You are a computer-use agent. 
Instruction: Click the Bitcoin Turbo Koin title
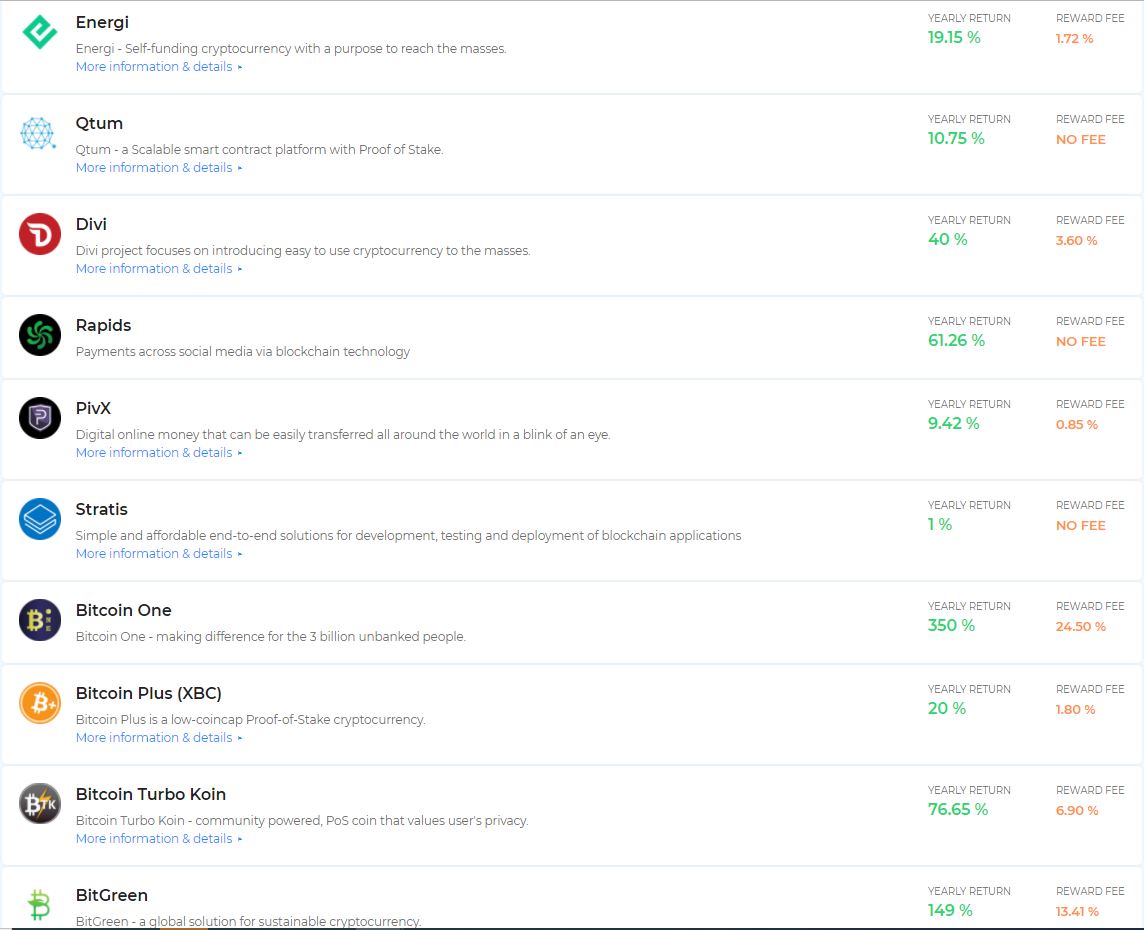(151, 794)
